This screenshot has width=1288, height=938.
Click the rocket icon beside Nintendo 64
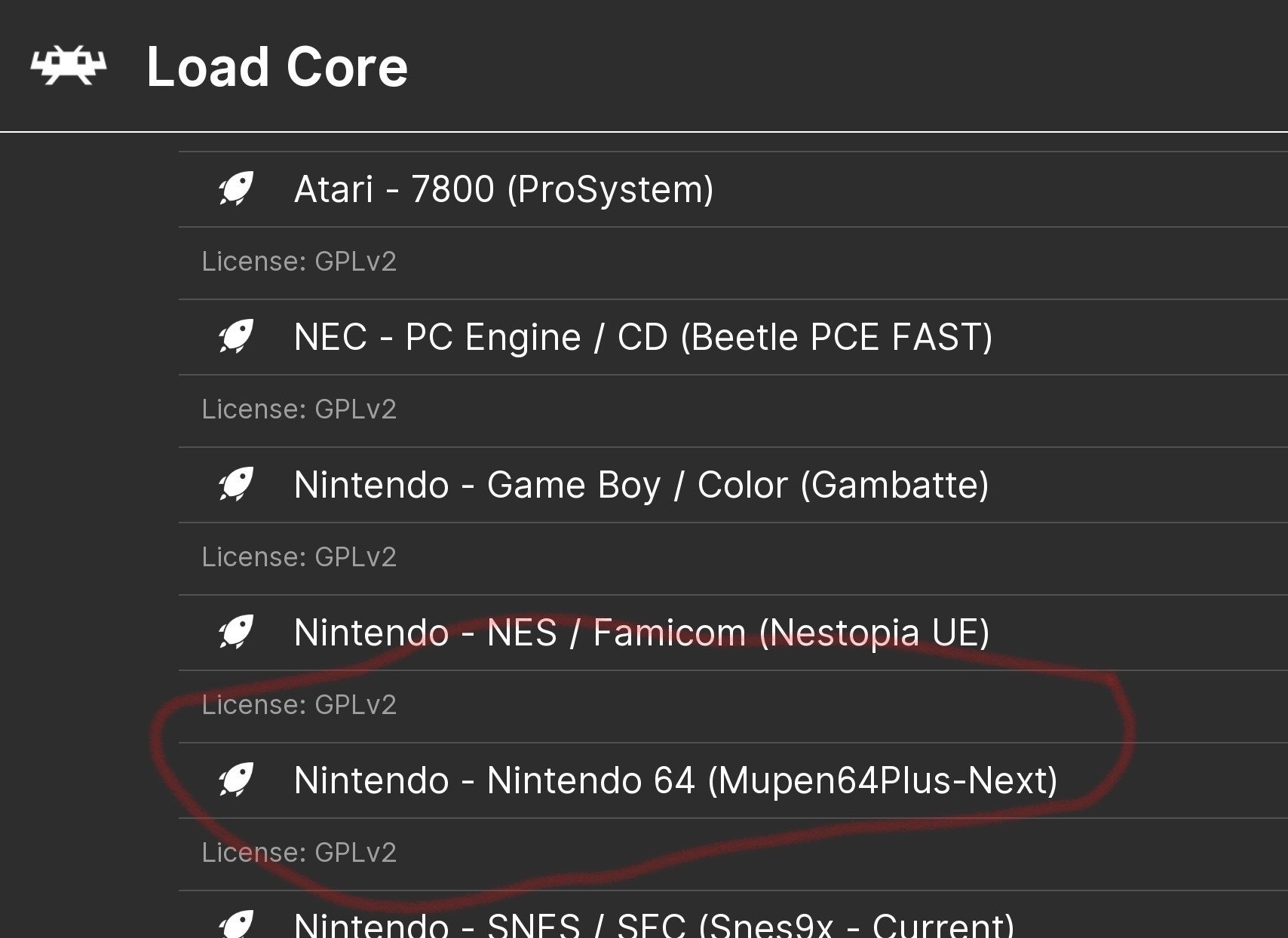(236, 780)
